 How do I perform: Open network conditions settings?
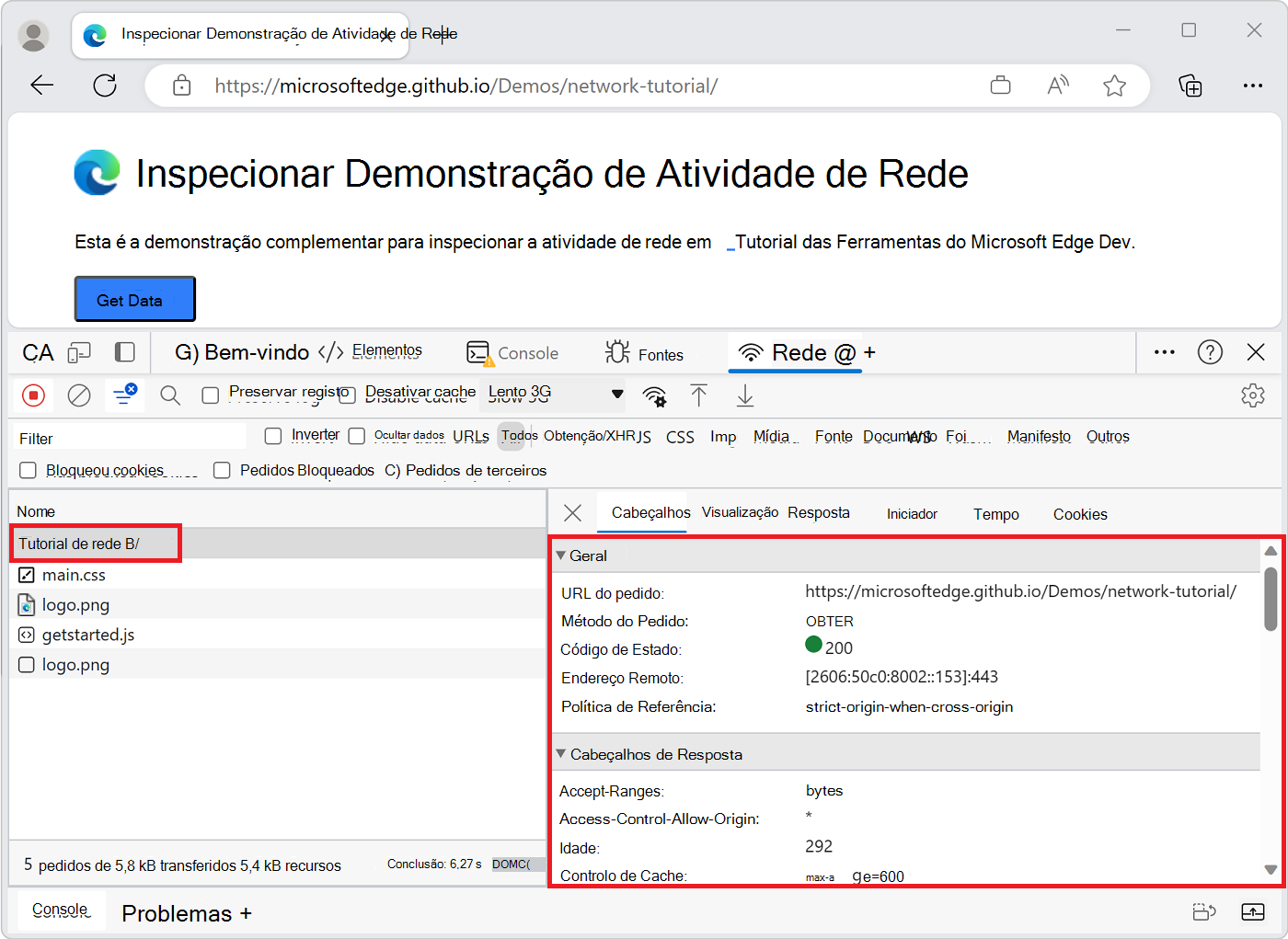(654, 395)
